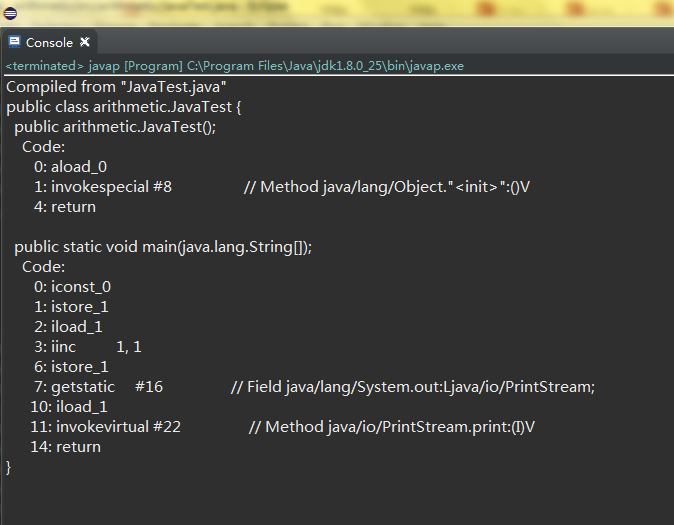
Task: Click the '11: invokevirtual #22' instruction
Action: coord(106,427)
